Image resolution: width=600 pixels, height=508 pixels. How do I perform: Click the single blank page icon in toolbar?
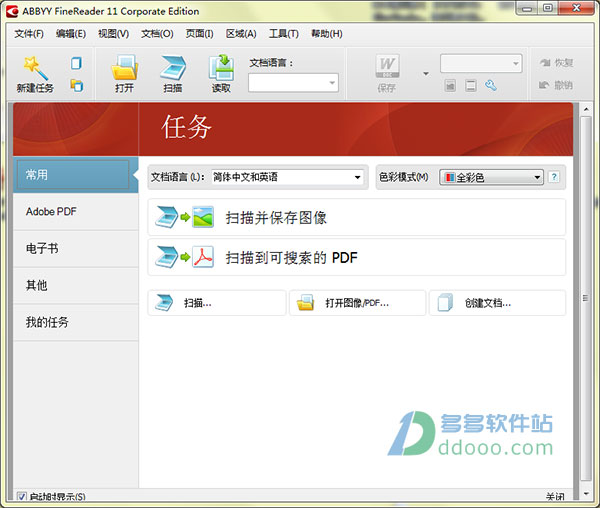click(76, 63)
